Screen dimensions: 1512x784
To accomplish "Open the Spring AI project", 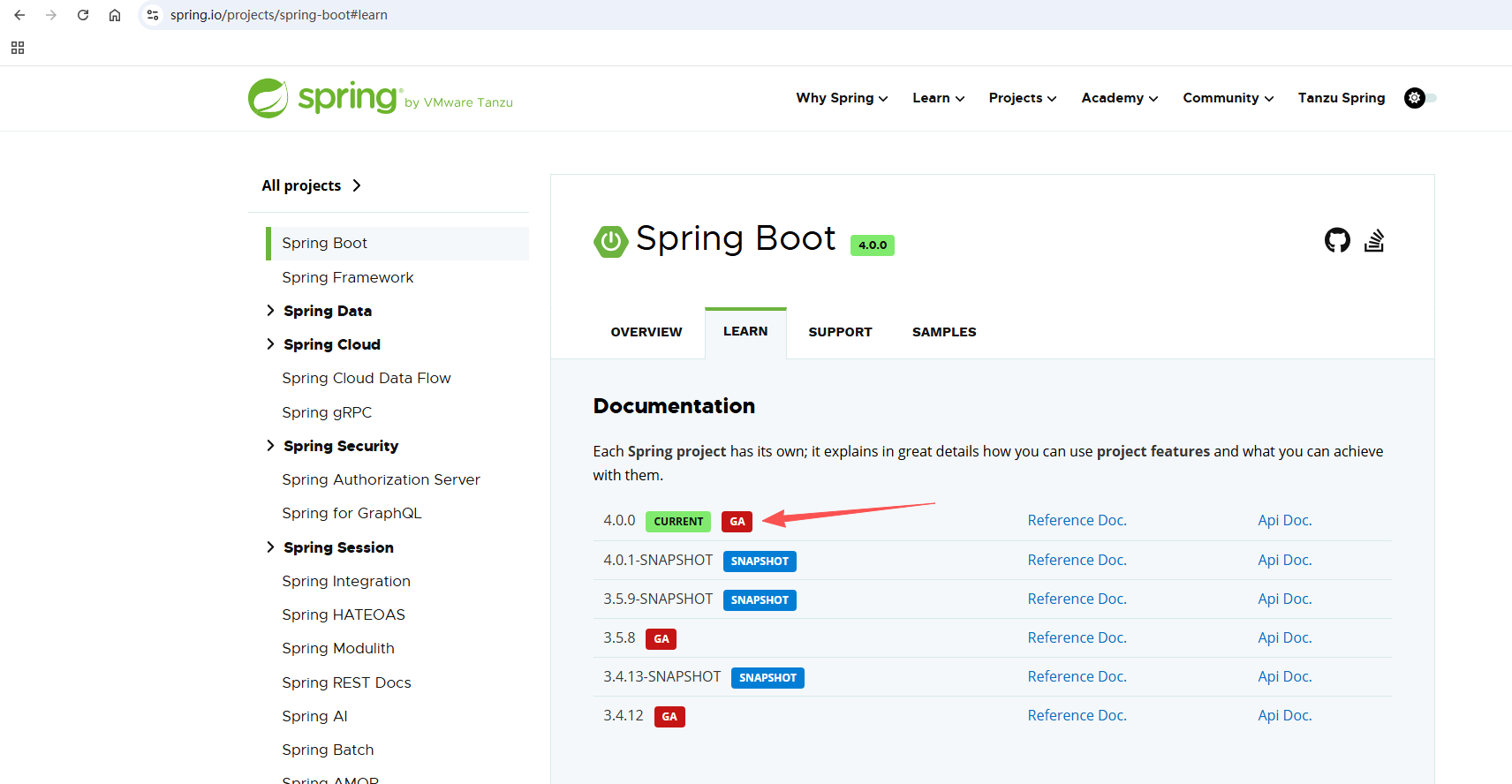I will click(314, 716).
